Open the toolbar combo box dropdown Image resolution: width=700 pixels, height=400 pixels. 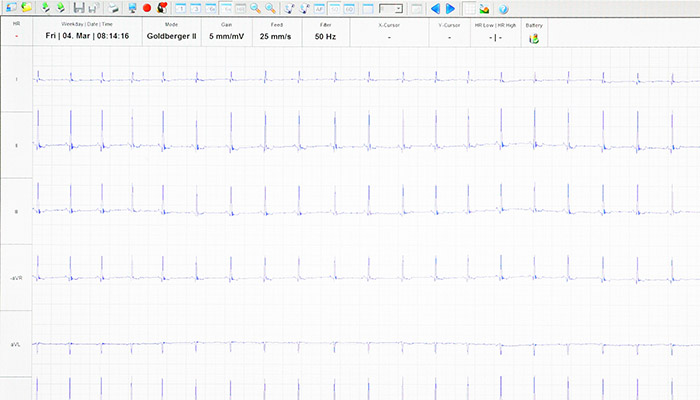coord(398,8)
